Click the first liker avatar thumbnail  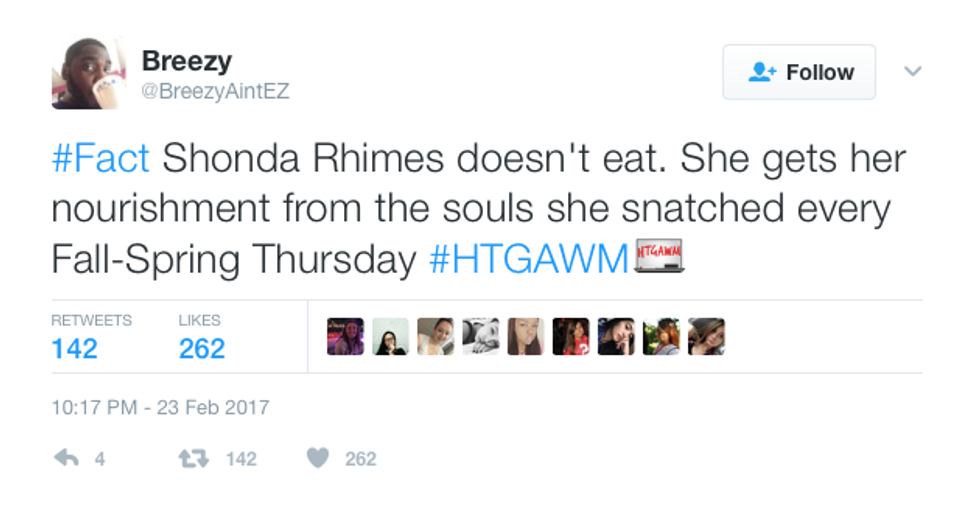click(346, 337)
